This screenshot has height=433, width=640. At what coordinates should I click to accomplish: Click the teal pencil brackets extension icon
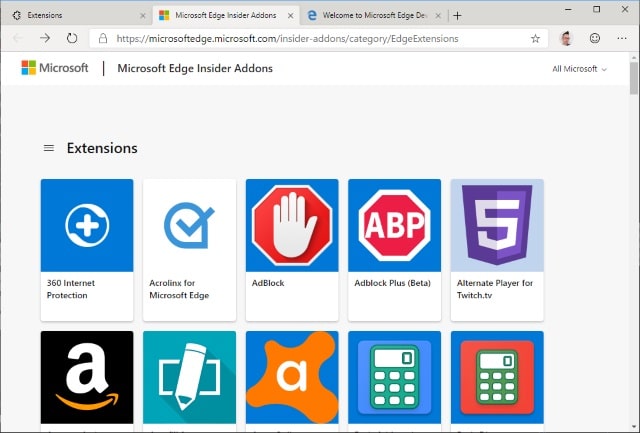coord(189,380)
